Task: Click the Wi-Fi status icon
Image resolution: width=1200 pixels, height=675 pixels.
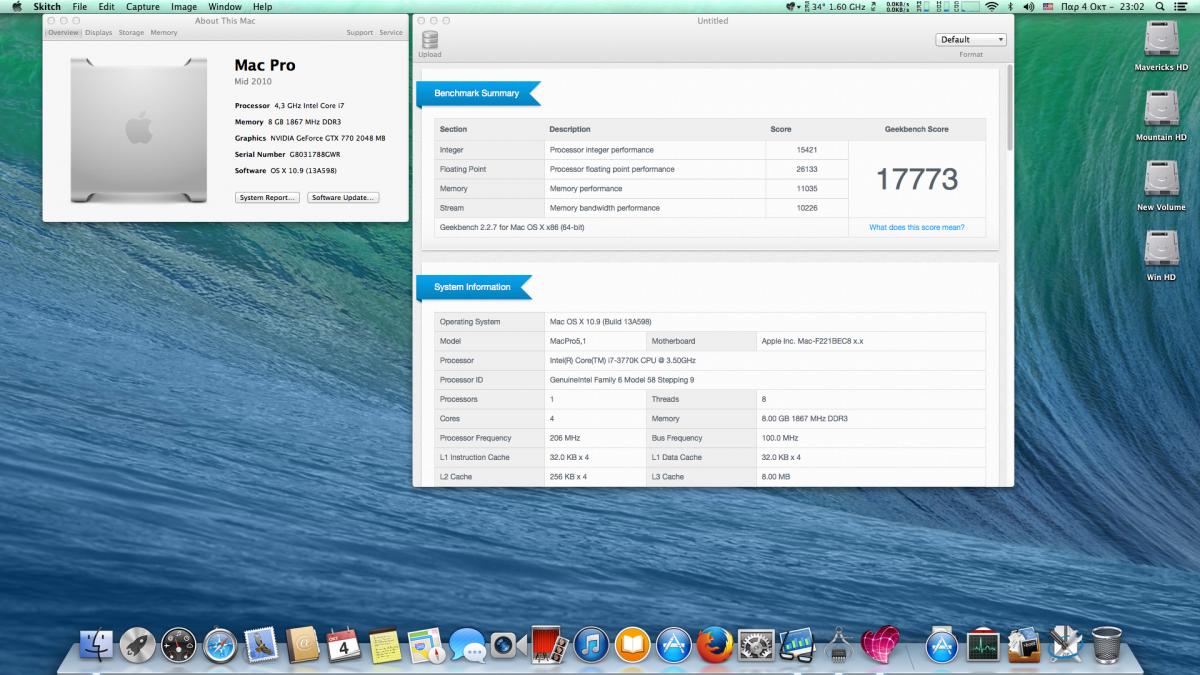Action: point(991,7)
